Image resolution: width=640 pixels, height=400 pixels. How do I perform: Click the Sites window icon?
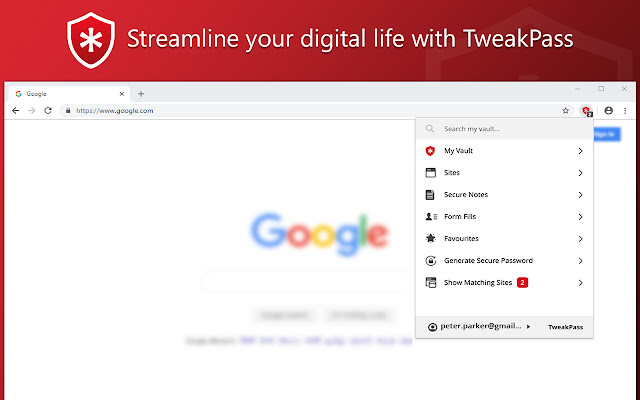pyautogui.click(x=431, y=173)
